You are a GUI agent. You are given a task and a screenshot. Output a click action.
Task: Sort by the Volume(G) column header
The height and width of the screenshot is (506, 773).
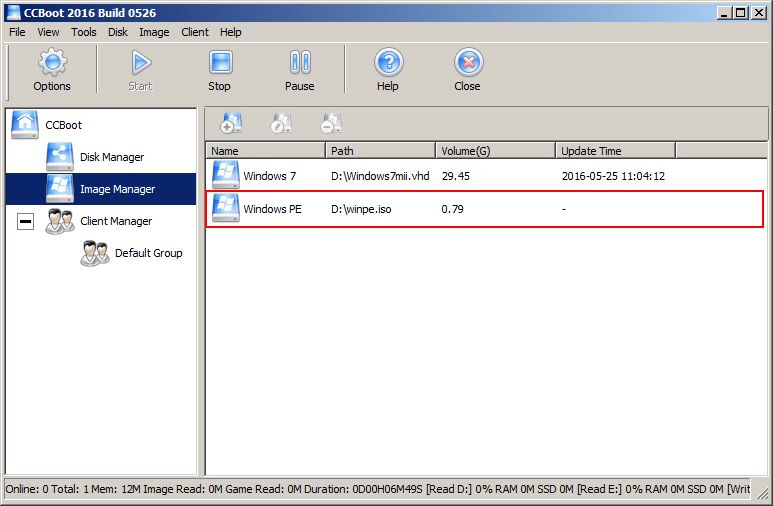495,150
